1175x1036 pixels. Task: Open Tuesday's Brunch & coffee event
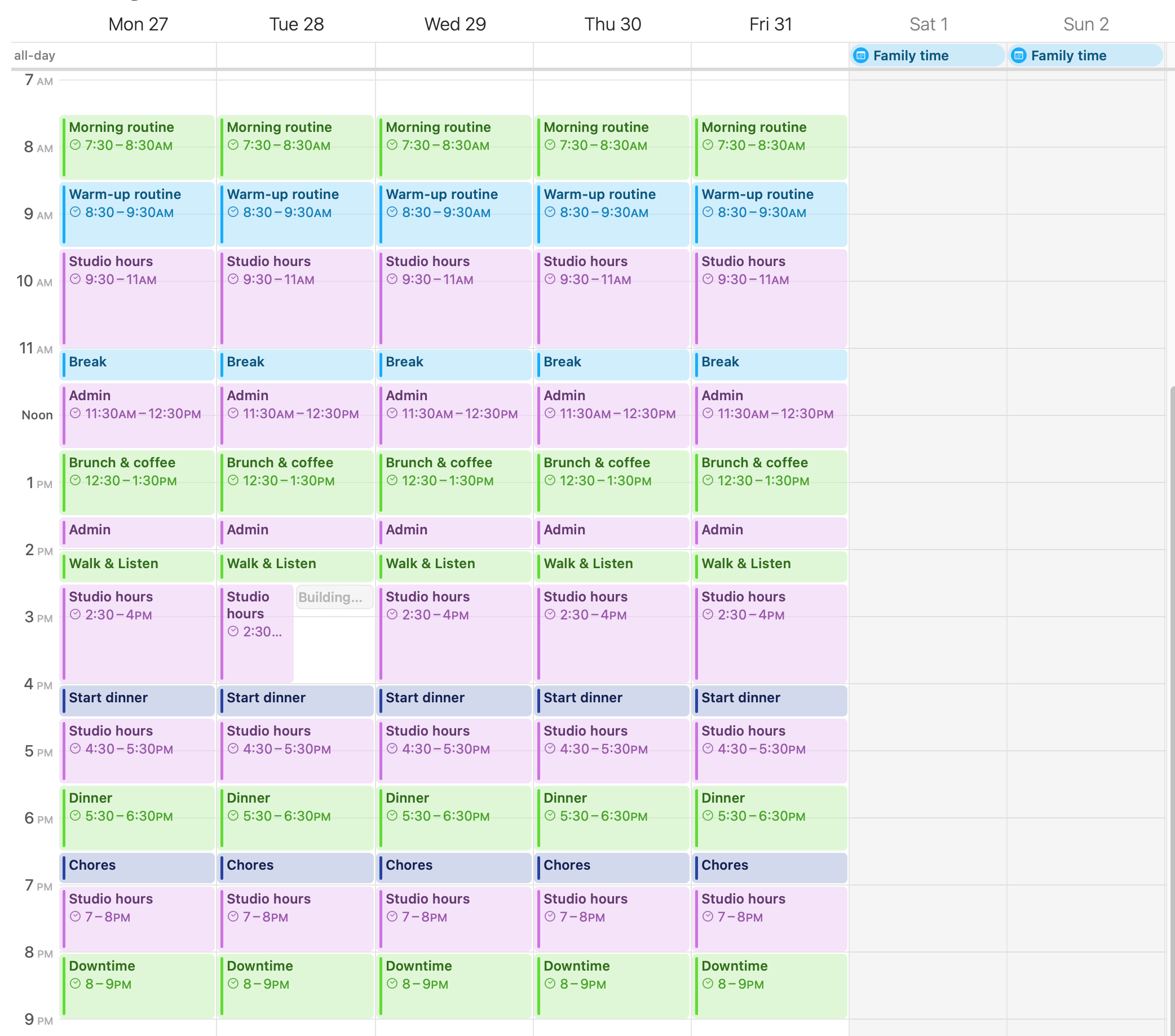tap(295, 481)
